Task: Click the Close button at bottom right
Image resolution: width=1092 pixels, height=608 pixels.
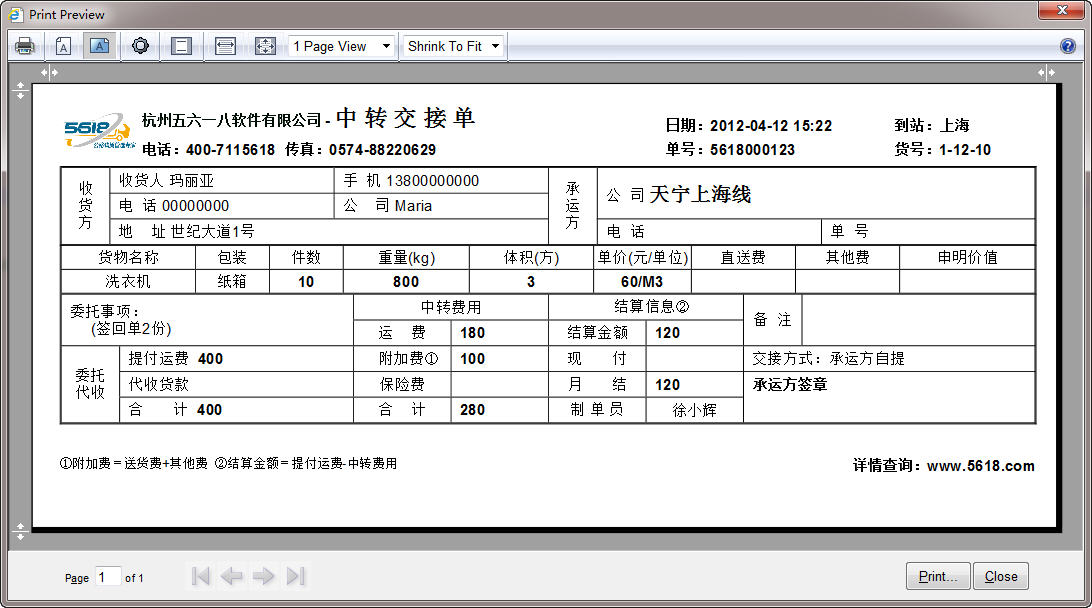Action: pos(1000,576)
